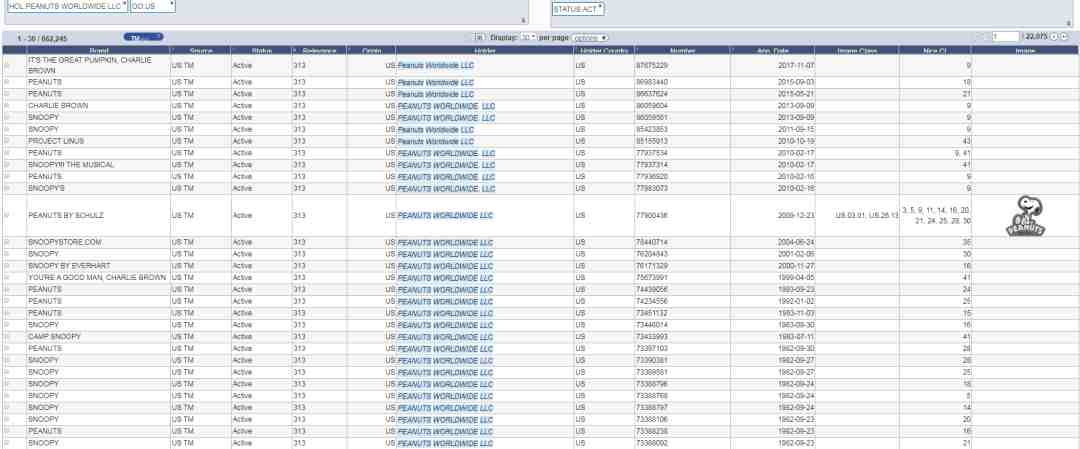Click brand text 'SNOOPY BY EVERHART'
The width and height of the screenshot is (1080, 449).
(x=69, y=266)
